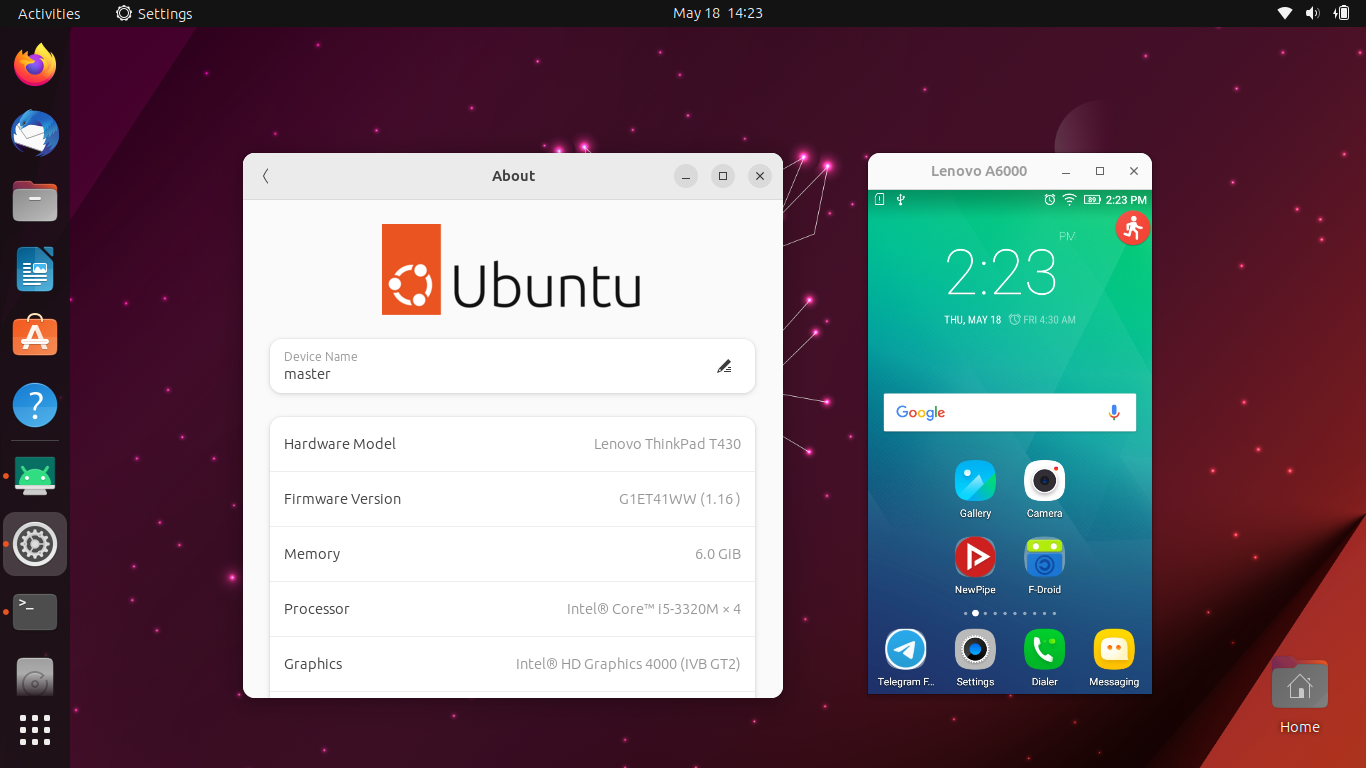Open the Help icon in the dock
Screen dimensions: 1366x768
35,405
